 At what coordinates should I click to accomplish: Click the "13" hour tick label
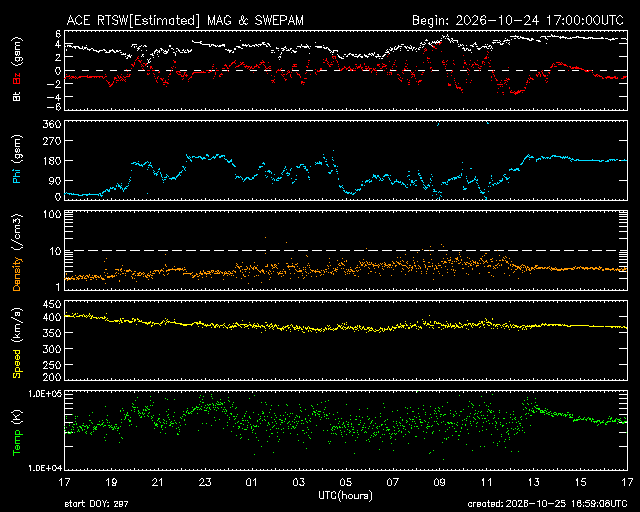533,482
